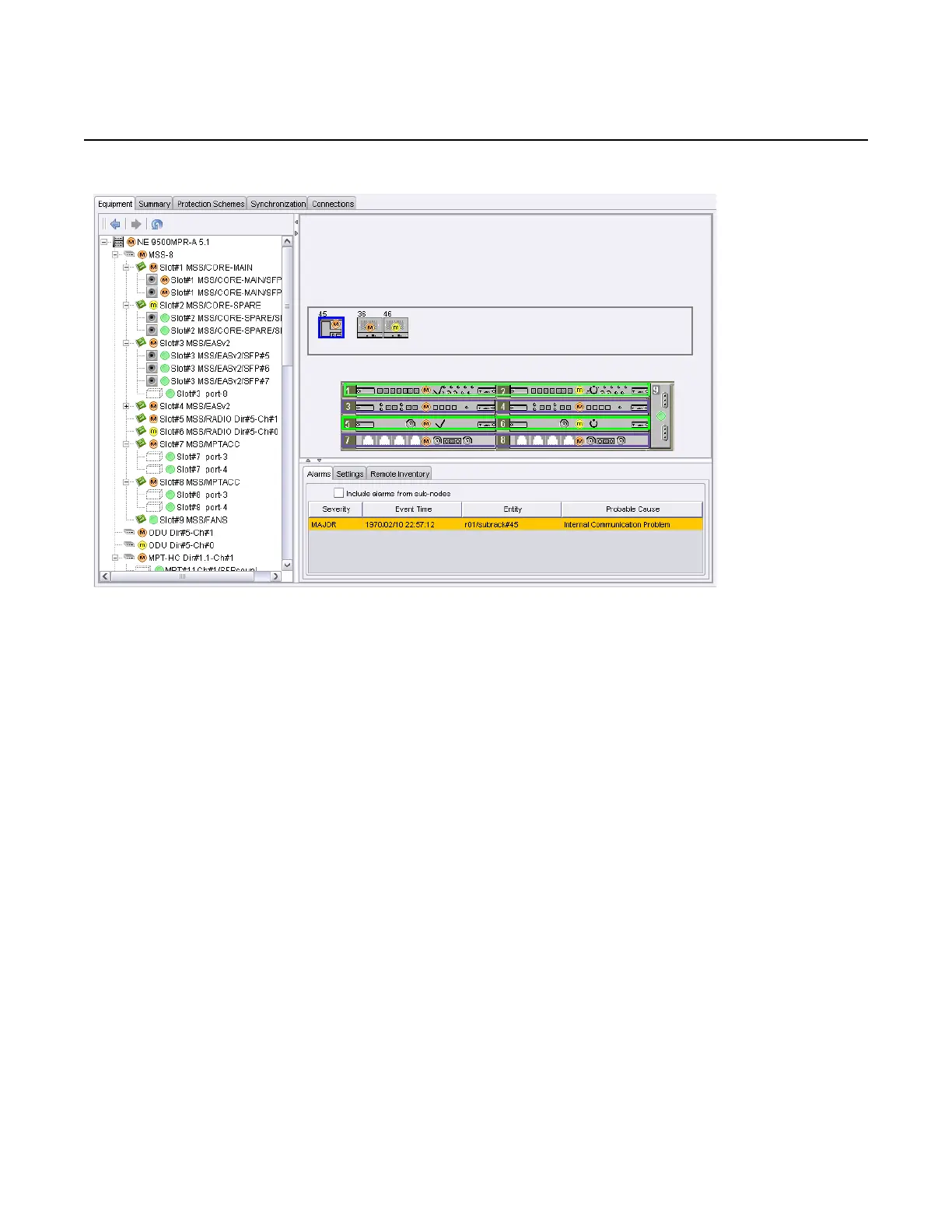Click slot 7 MPTACC card in shelf

point(419,440)
